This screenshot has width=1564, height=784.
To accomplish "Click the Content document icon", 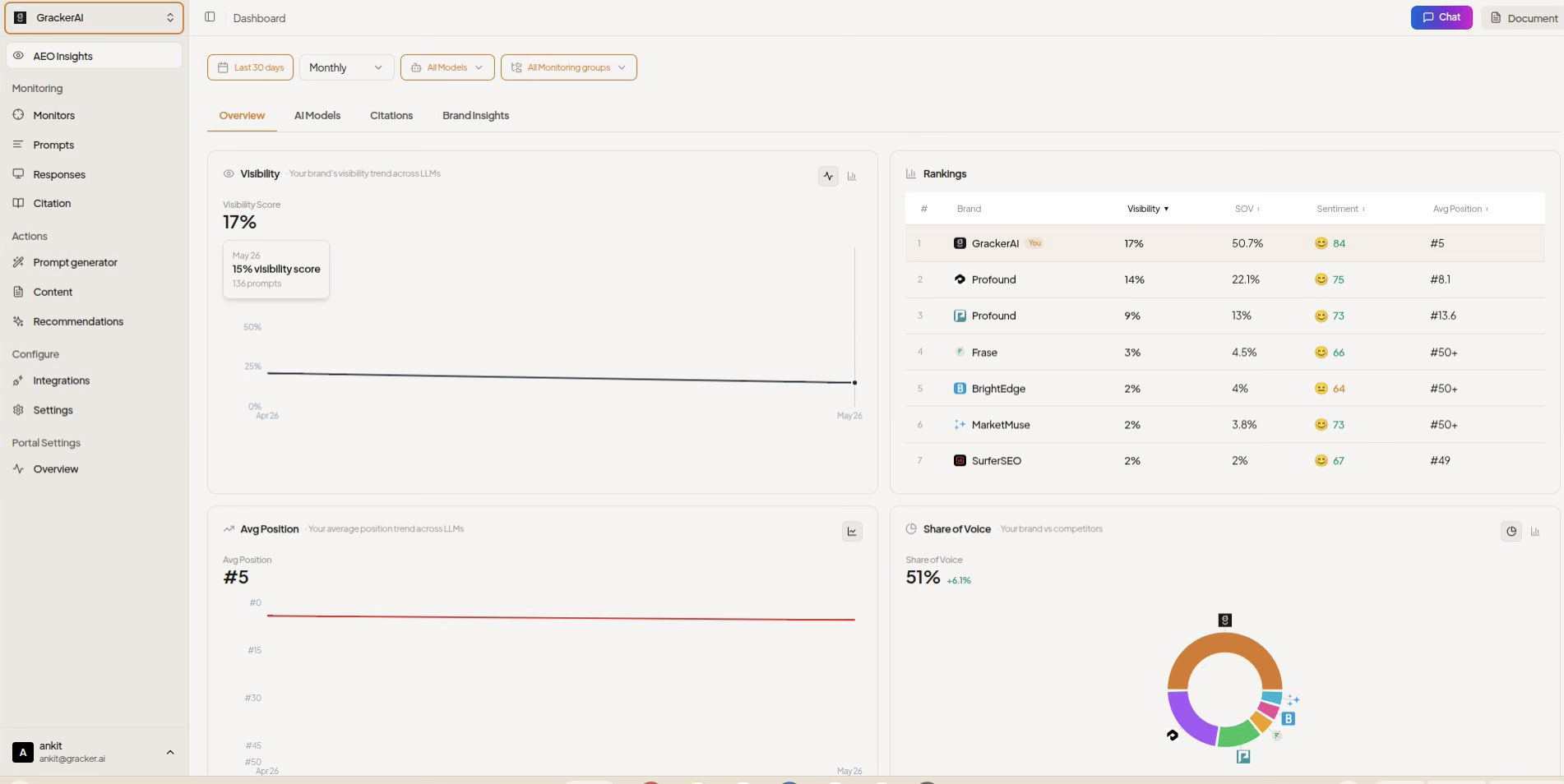I will (x=18, y=292).
